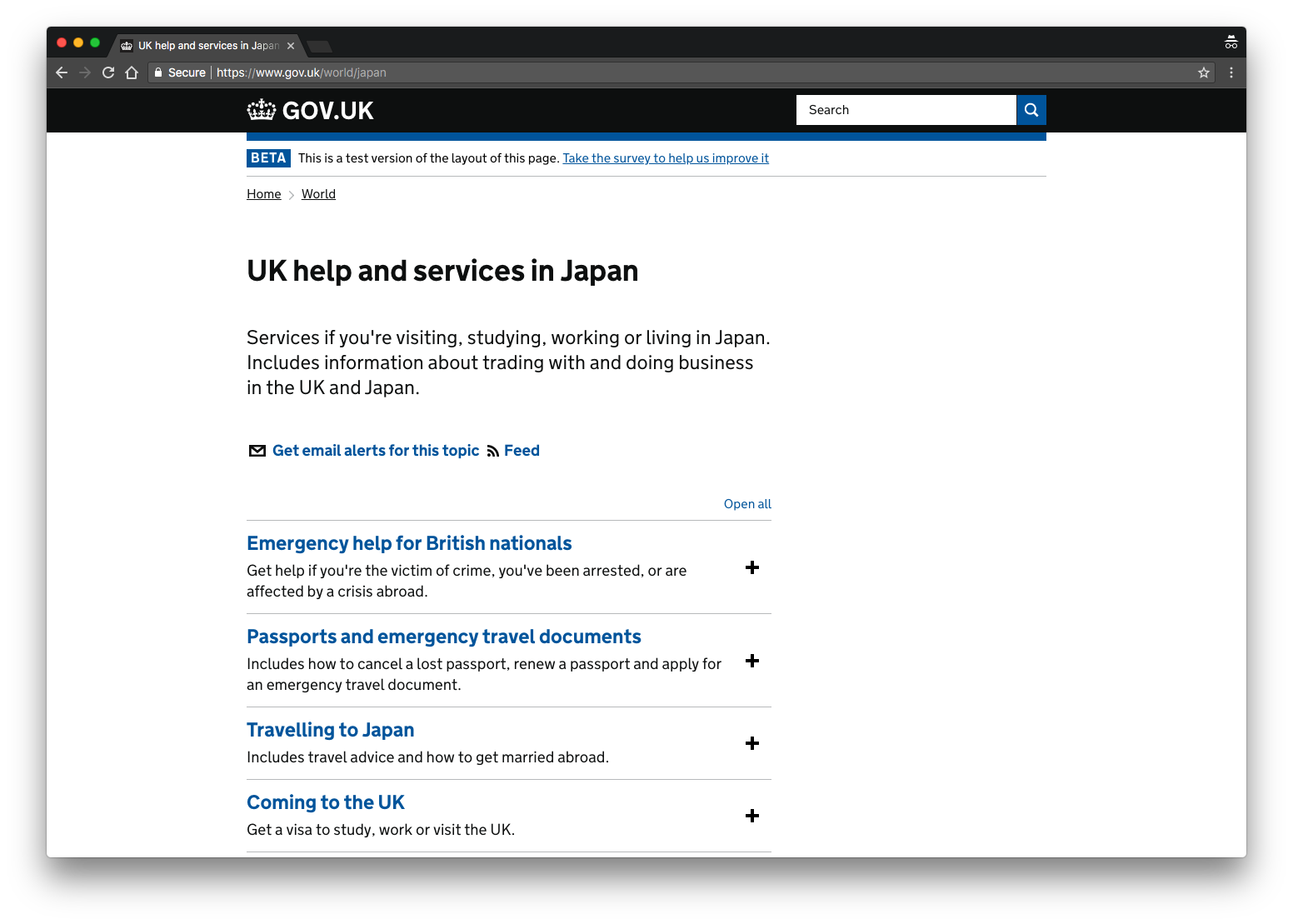Click text 'Get a visa to study, work or visit the UK.'
The width and height of the screenshot is (1293, 924).
381,830
